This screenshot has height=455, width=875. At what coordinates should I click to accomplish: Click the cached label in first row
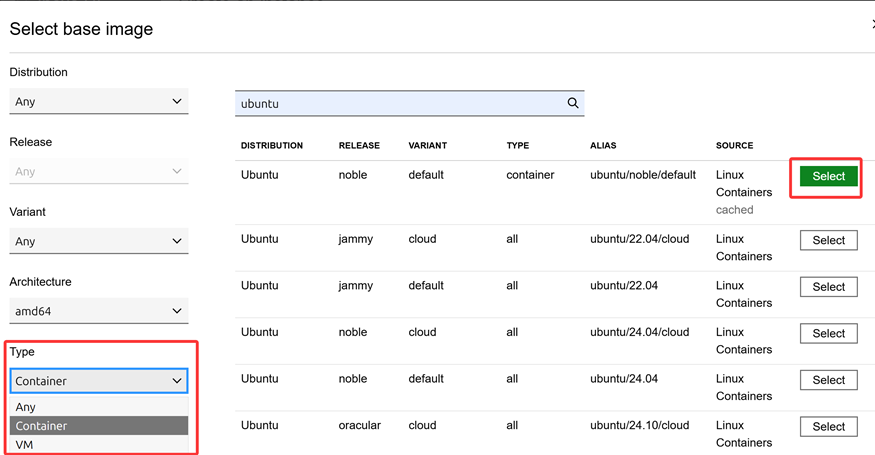pos(734,210)
